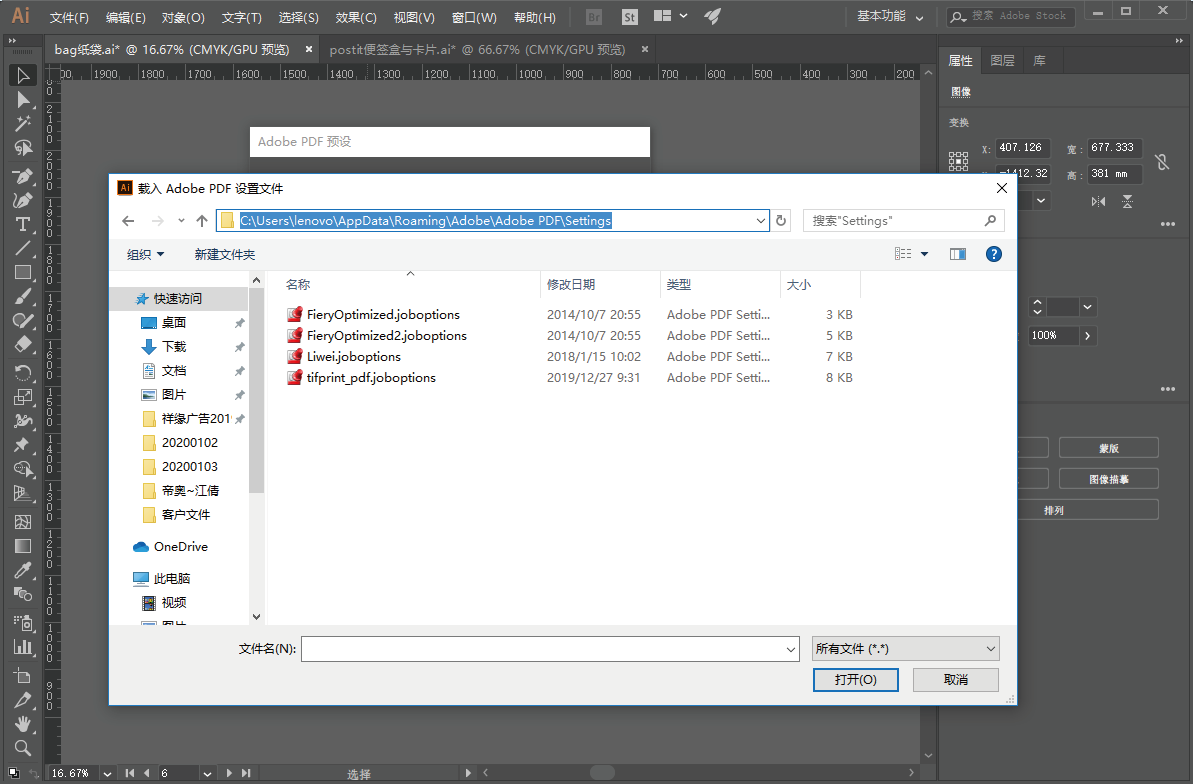The image size is (1193, 784).
Task: Select the Perspective Grid tool
Action: tap(23, 493)
